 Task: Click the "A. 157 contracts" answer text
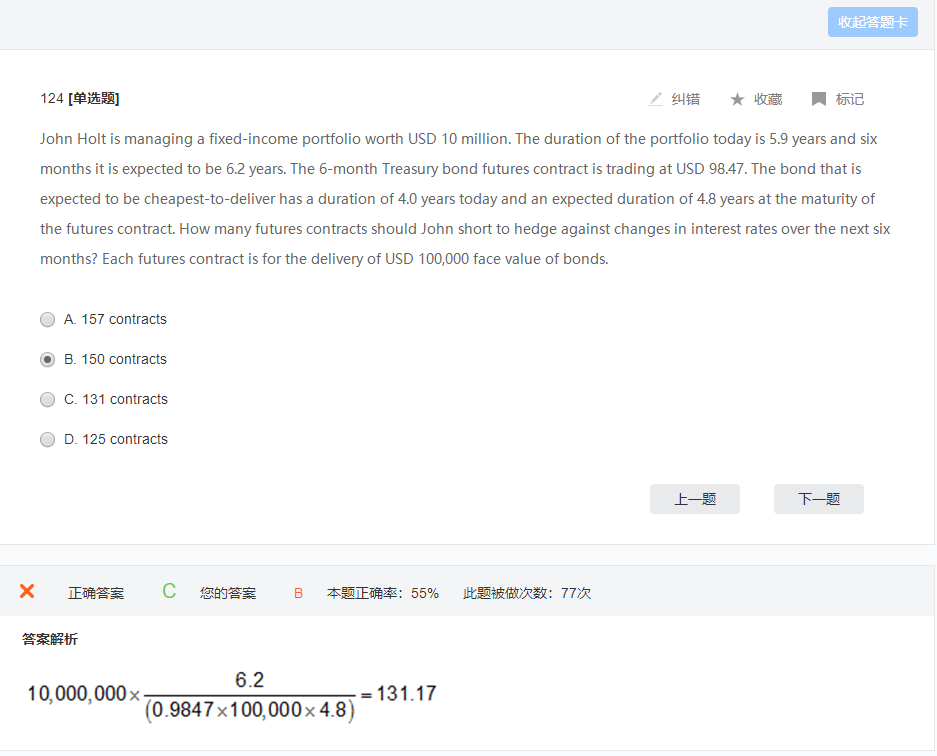click(115, 319)
